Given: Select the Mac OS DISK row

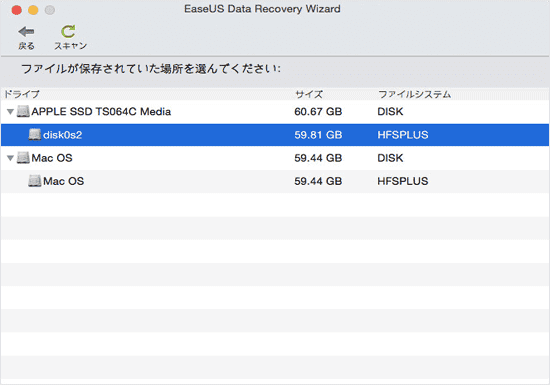Looking at the screenshot, I should click(275, 158).
